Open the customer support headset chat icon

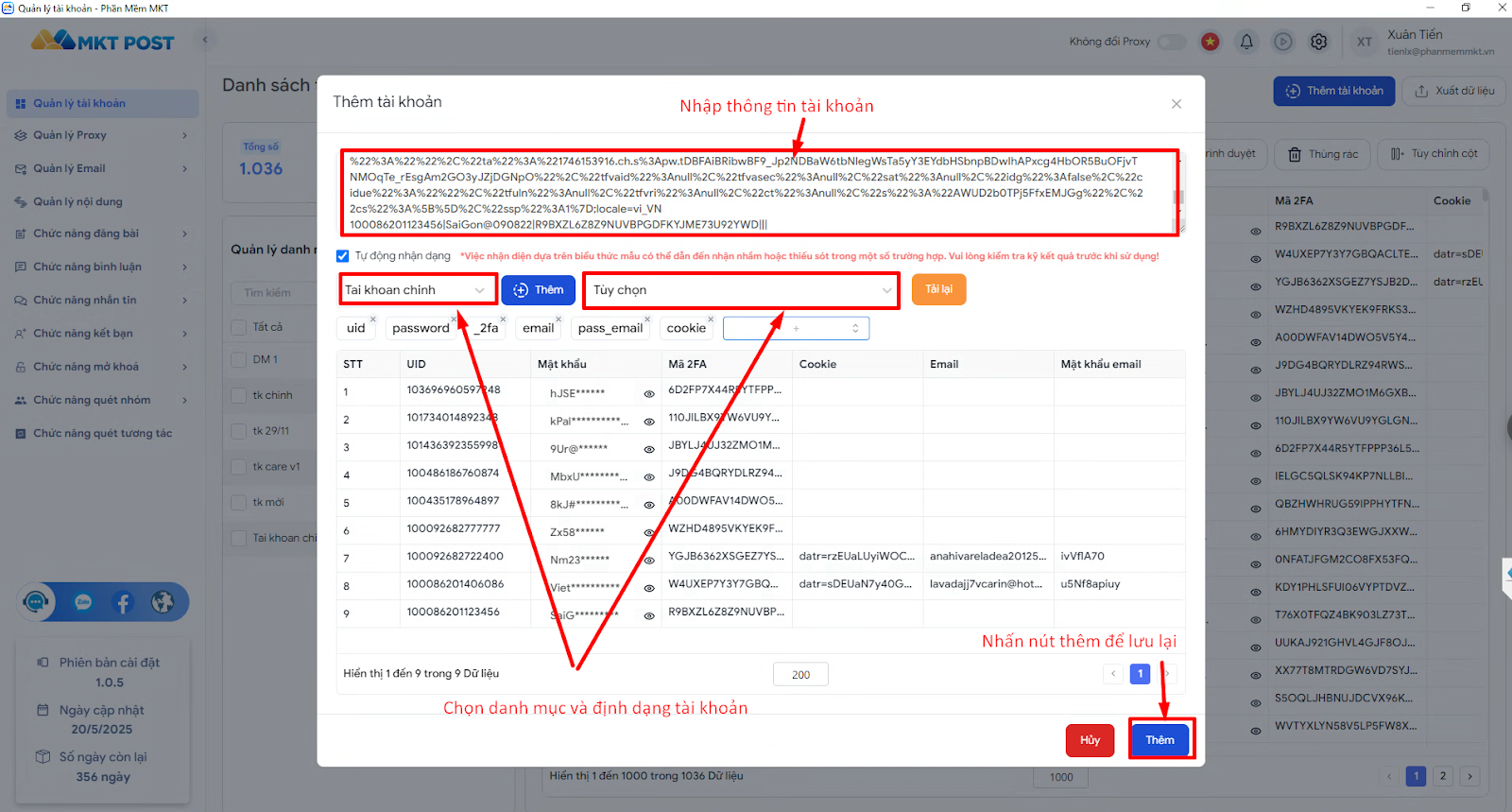click(37, 602)
